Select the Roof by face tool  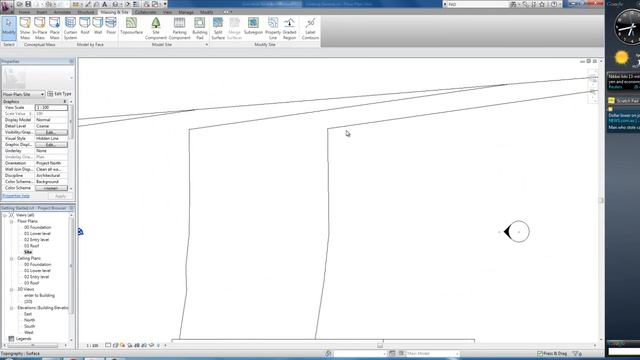85,26
